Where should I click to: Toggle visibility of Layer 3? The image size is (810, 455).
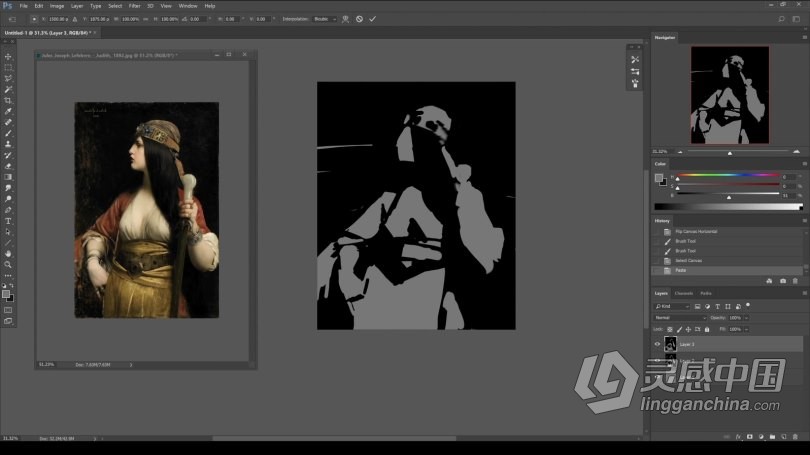[x=657, y=344]
